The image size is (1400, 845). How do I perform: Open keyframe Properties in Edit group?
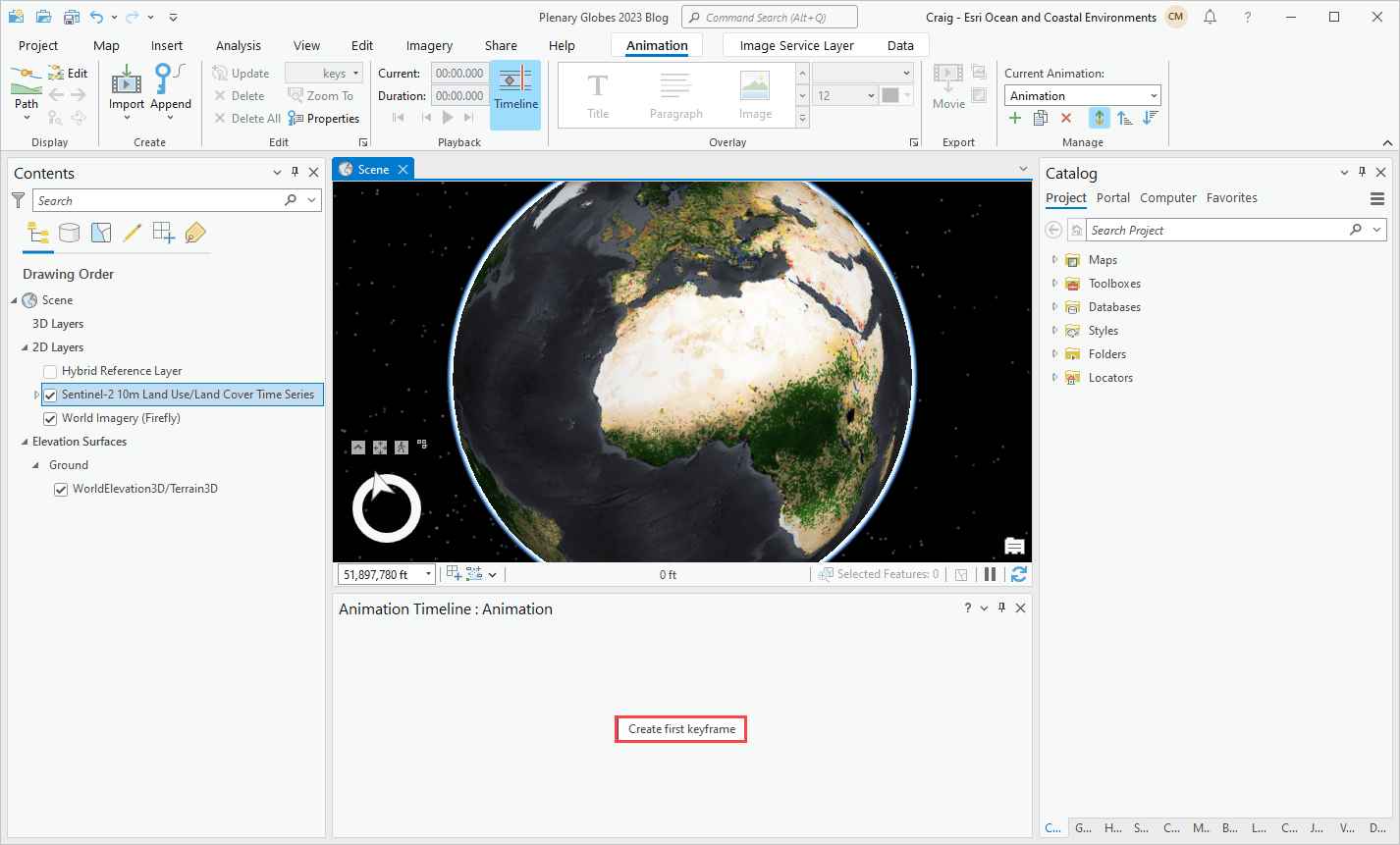tap(324, 119)
